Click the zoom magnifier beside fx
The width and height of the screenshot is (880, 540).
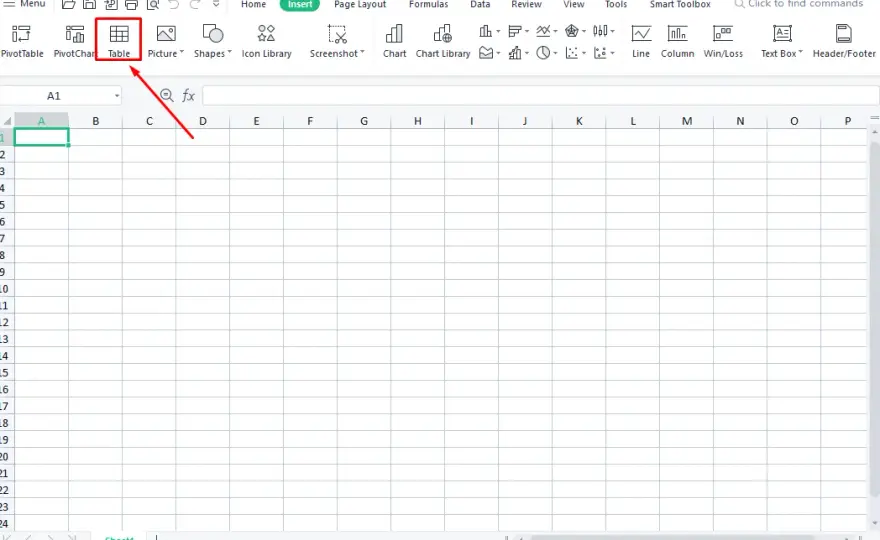(166, 95)
